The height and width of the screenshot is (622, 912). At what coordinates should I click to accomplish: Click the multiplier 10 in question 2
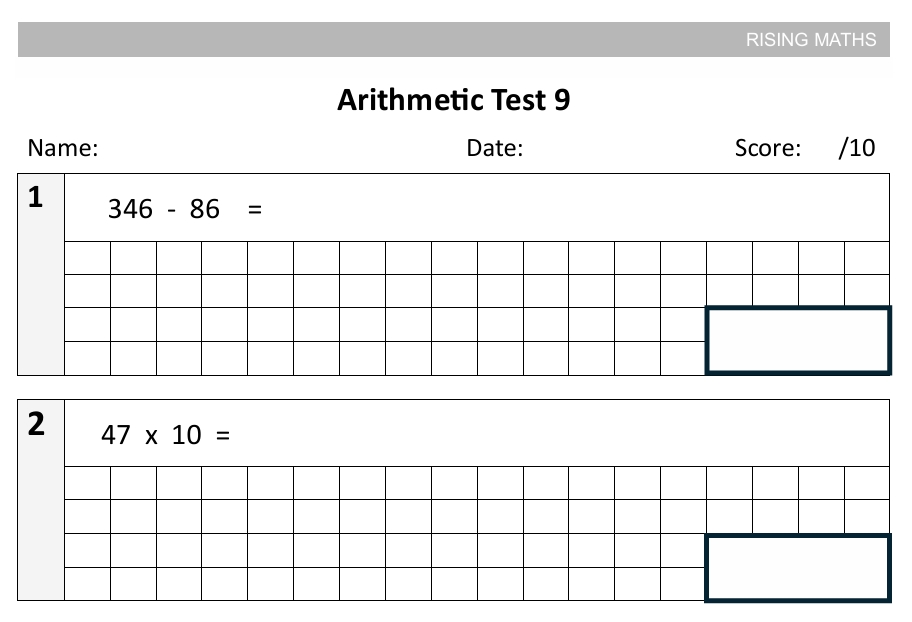[186, 435]
